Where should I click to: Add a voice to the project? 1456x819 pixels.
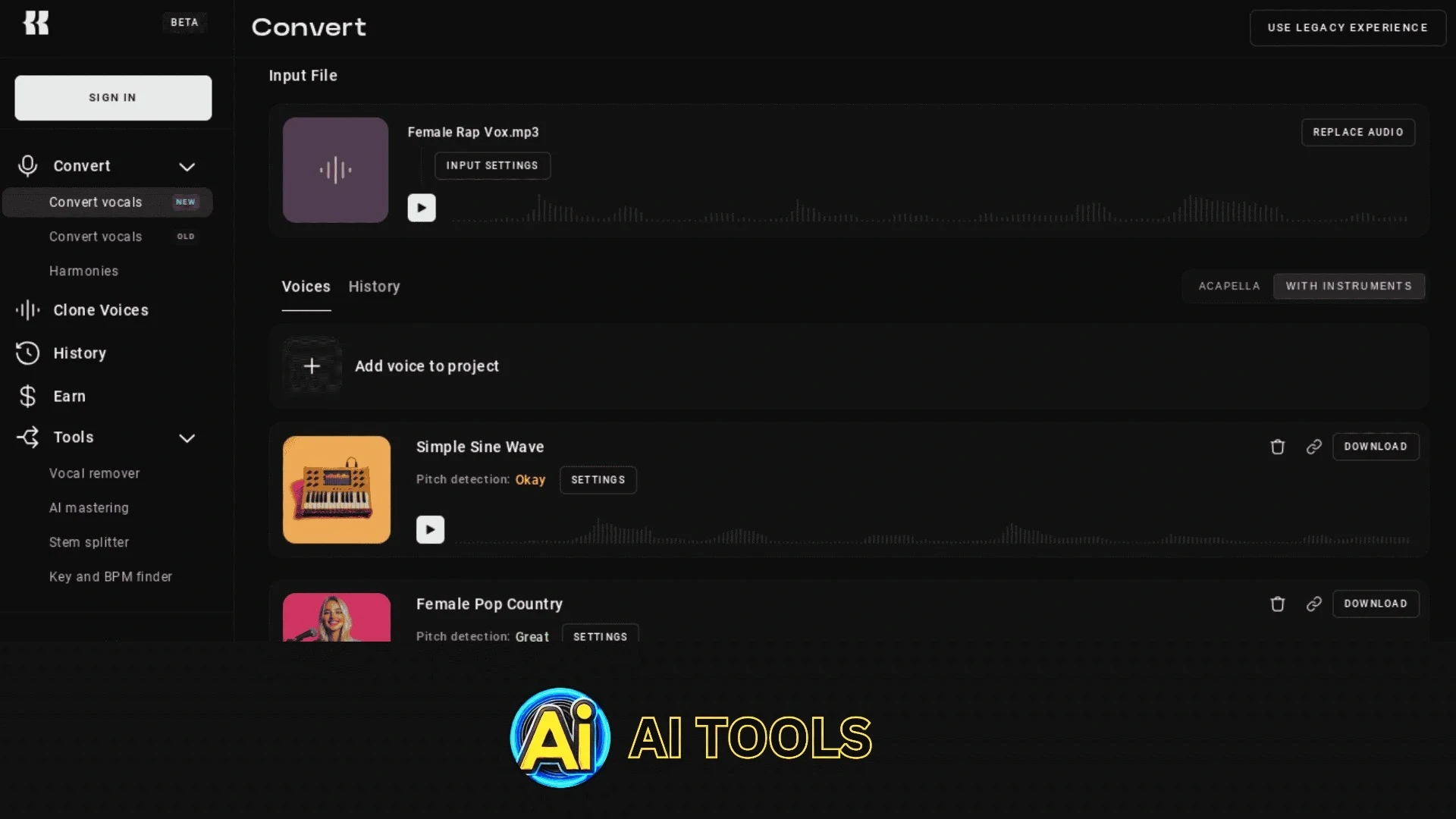(426, 366)
